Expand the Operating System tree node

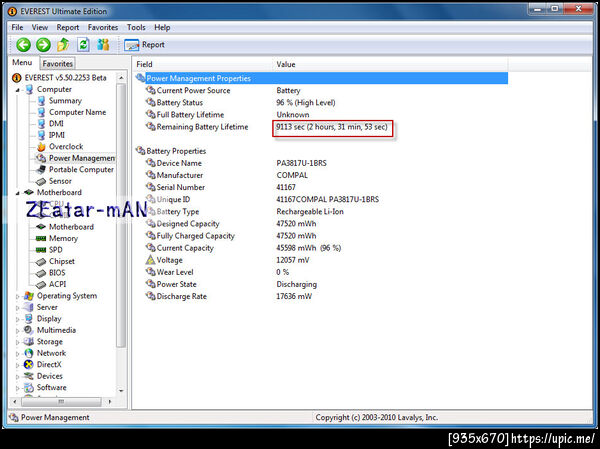18,297
